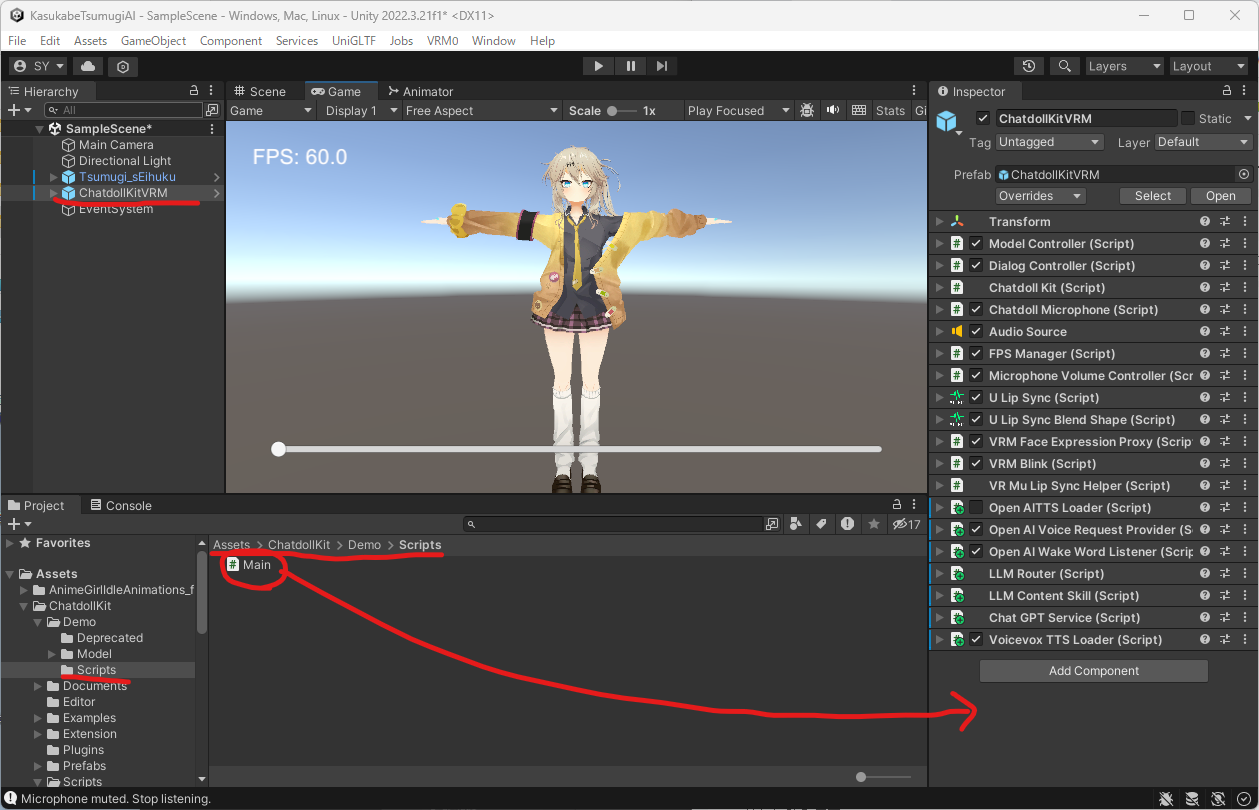The width and height of the screenshot is (1259, 810).
Task: Expand the Transform component foldout
Action: [939, 222]
